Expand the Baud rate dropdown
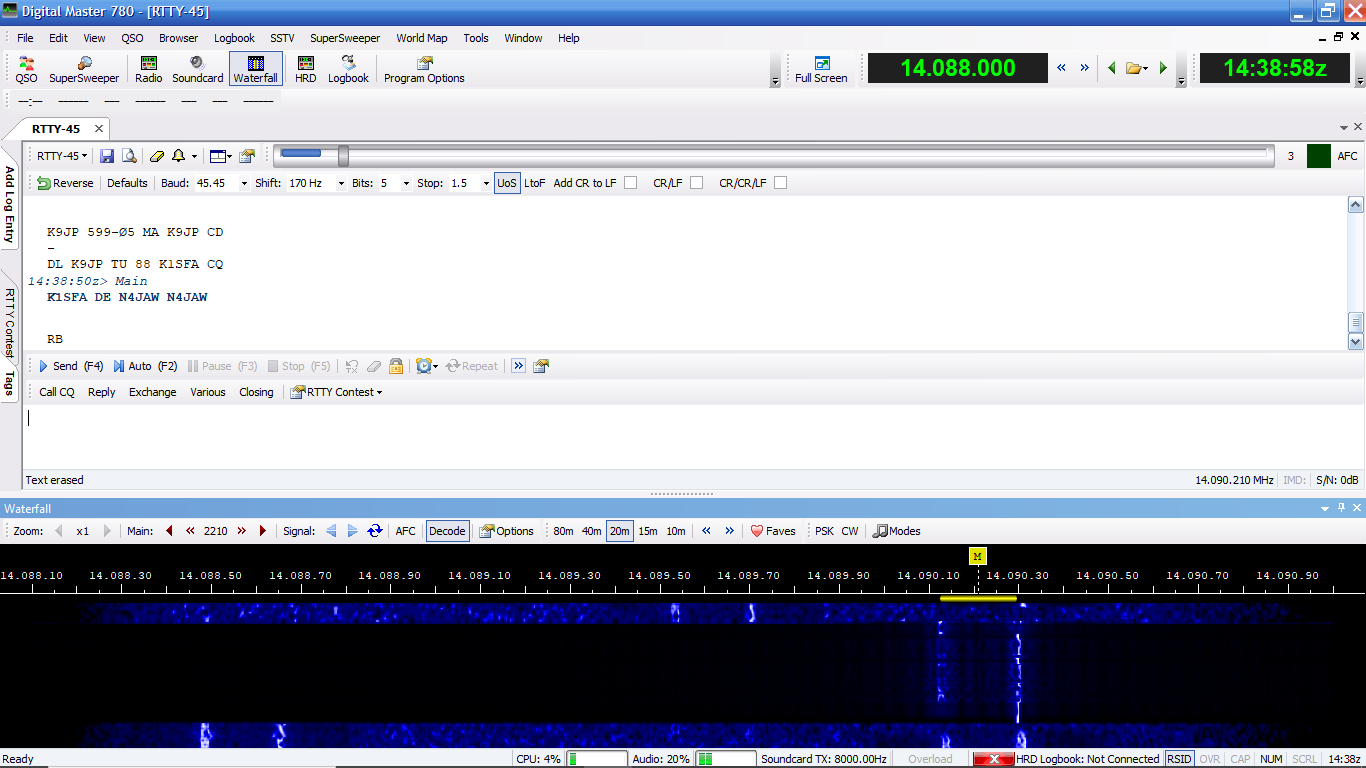Viewport: 1366px width, 768px height. point(243,184)
